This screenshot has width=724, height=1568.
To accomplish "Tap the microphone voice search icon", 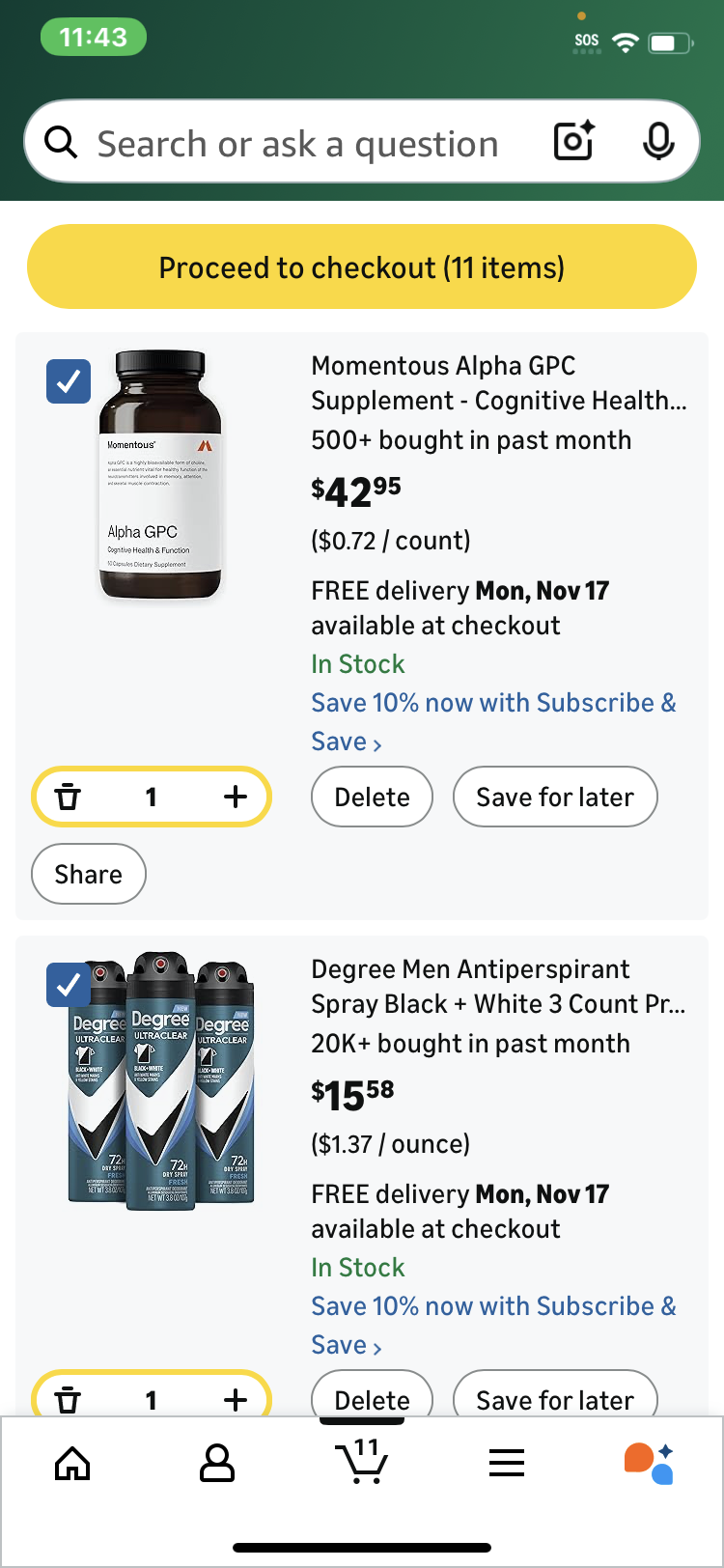I will (x=658, y=142).
